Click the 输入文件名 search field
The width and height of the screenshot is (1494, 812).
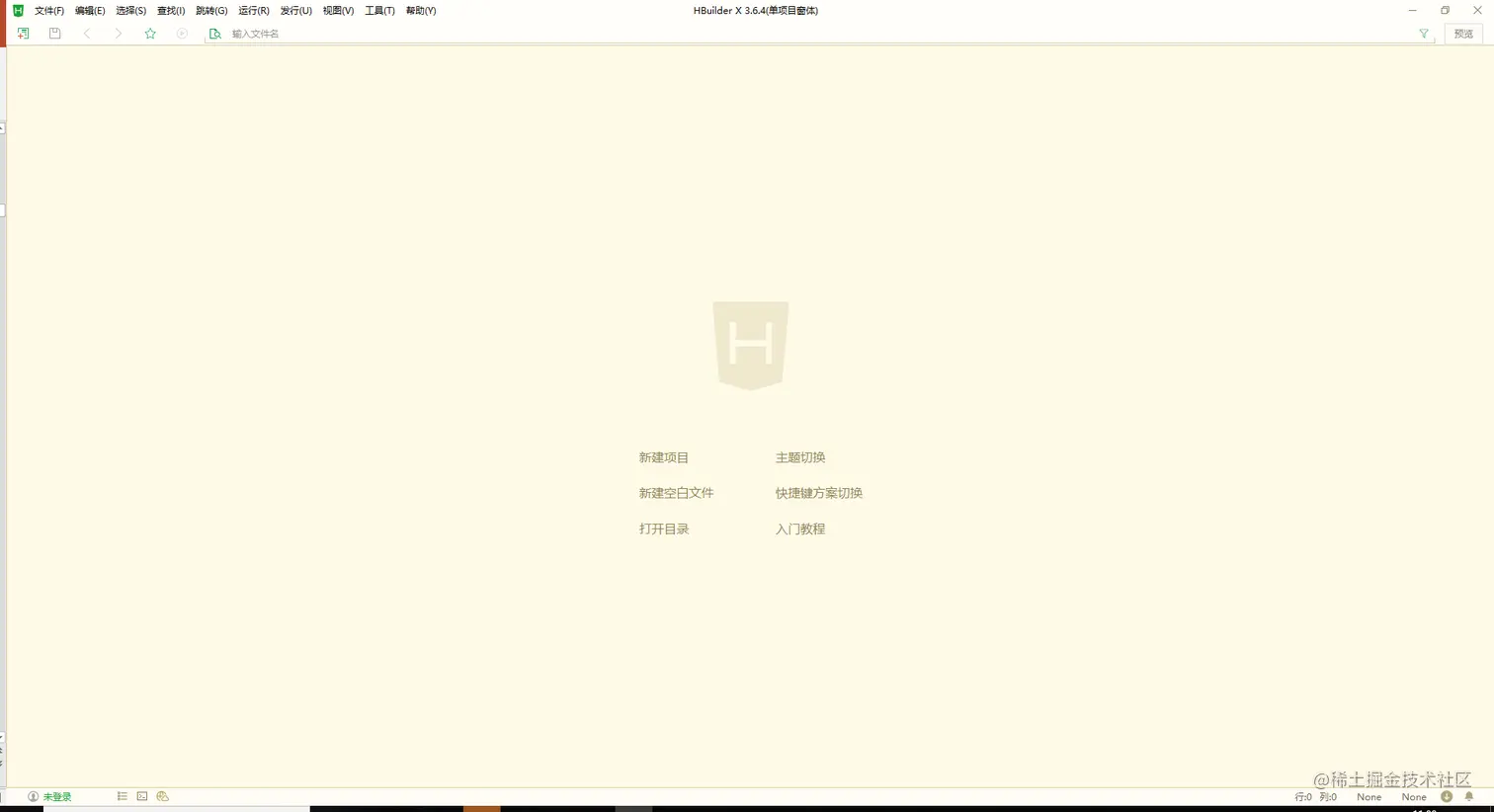820,34
